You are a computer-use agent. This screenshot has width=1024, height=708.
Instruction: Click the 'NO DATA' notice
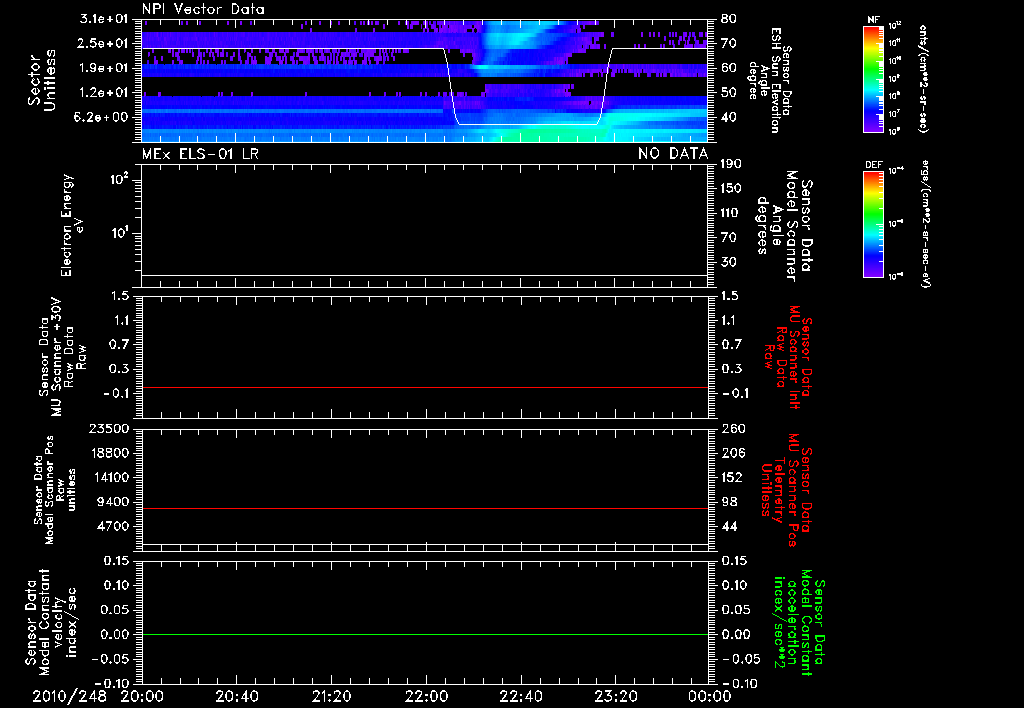point(673,154)
